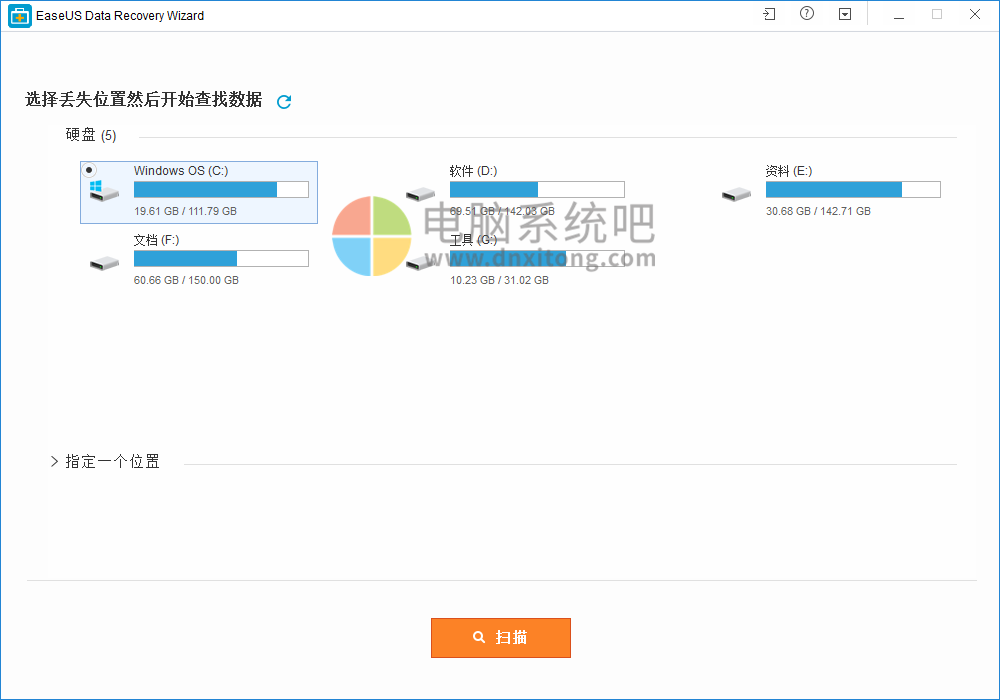This screenshot has height=700, width=1000.
Task: Click the 软件 (D:) usage bar
Action: [x=537, y=189]
